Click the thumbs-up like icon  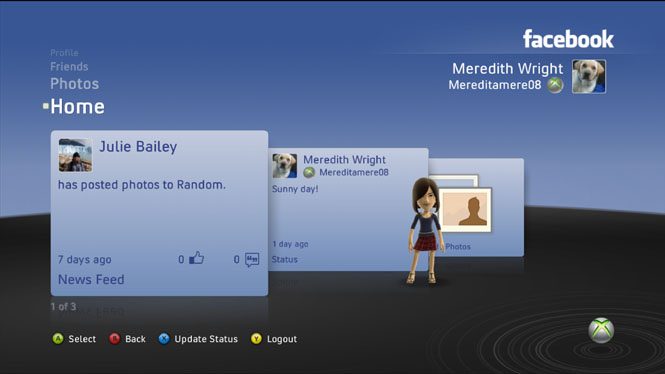[196, 258]
